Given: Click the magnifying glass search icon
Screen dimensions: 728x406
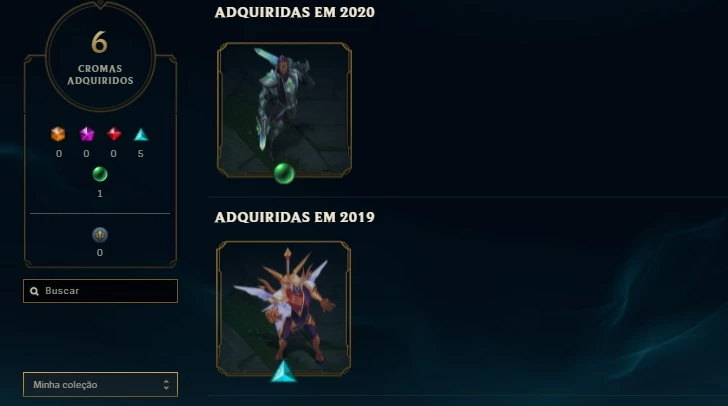Looking at the screenshot, I should [34, 291].
